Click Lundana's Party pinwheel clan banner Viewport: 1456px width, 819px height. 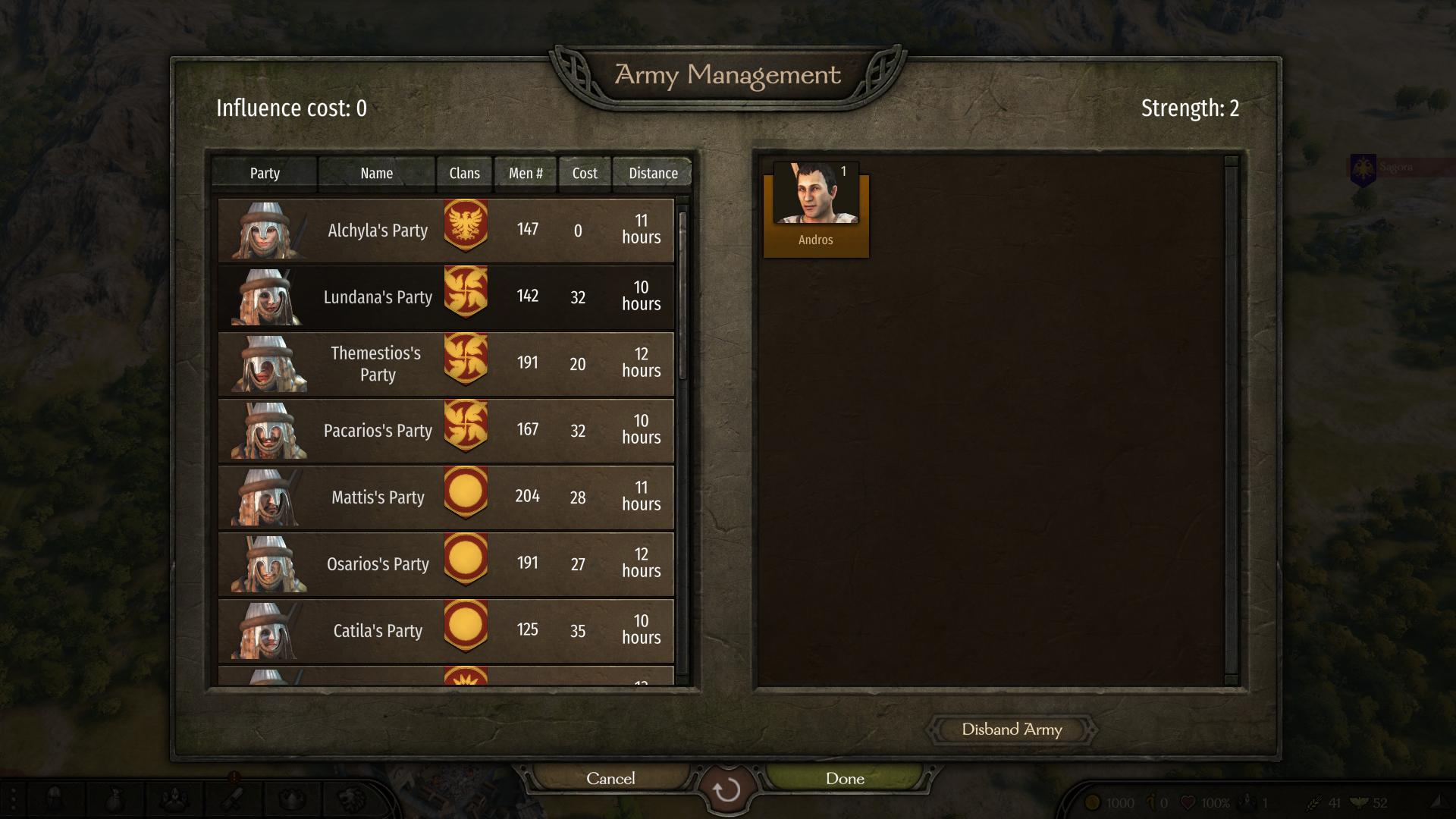pyautogui.click(x=466, y=292)
